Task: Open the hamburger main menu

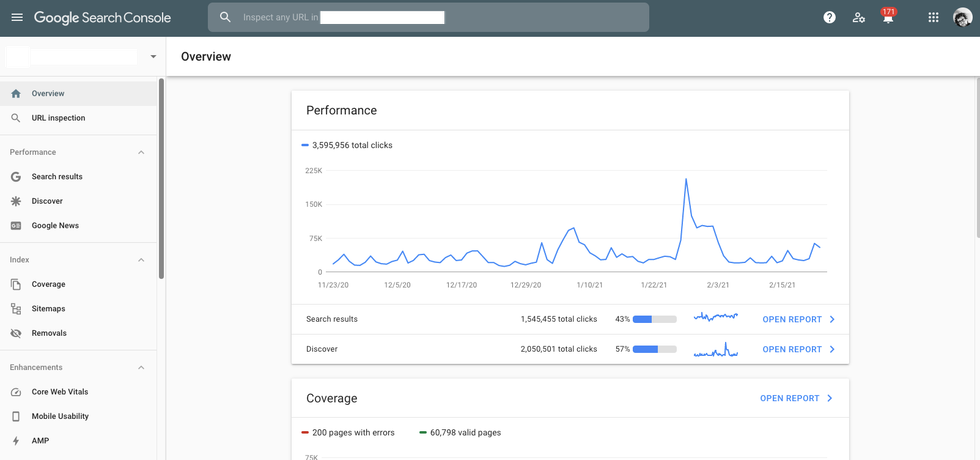Action: click(17, 18)
